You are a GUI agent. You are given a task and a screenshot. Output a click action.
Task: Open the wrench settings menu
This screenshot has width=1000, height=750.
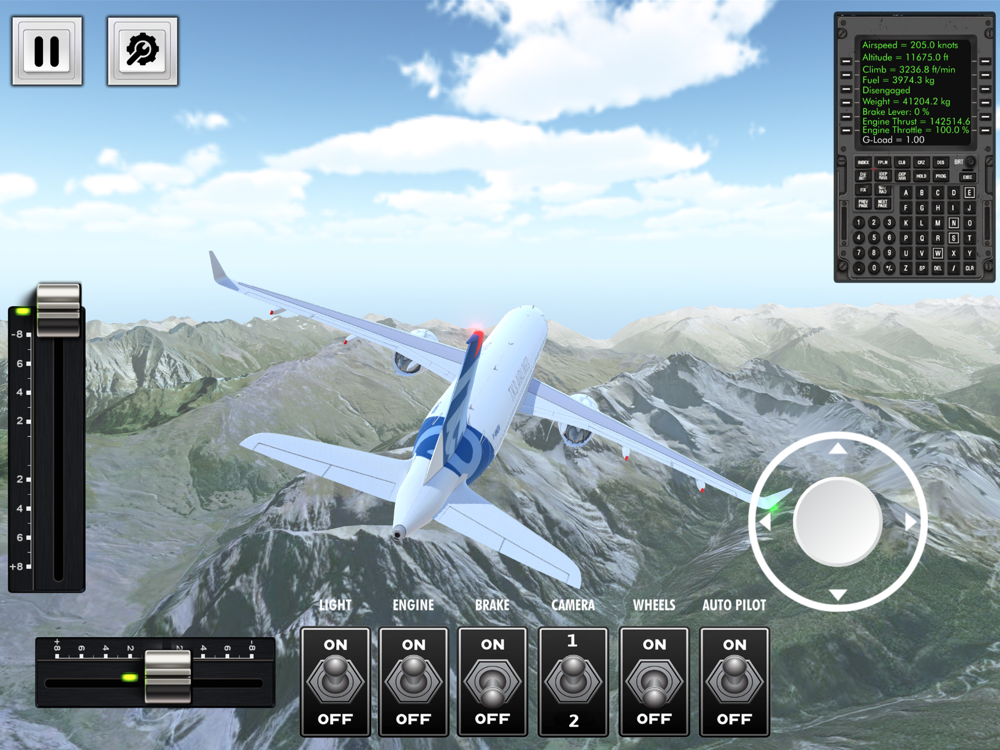point(142,51)
